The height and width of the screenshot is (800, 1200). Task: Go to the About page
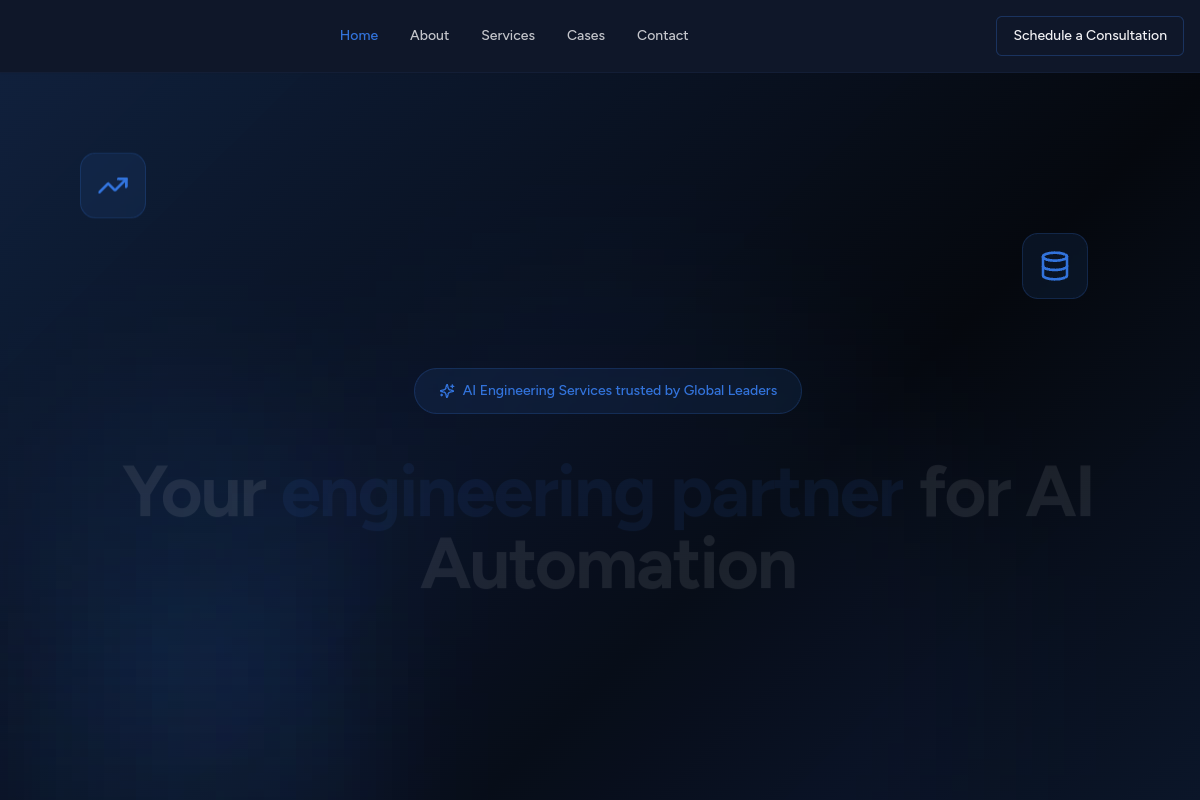point(429,35)
